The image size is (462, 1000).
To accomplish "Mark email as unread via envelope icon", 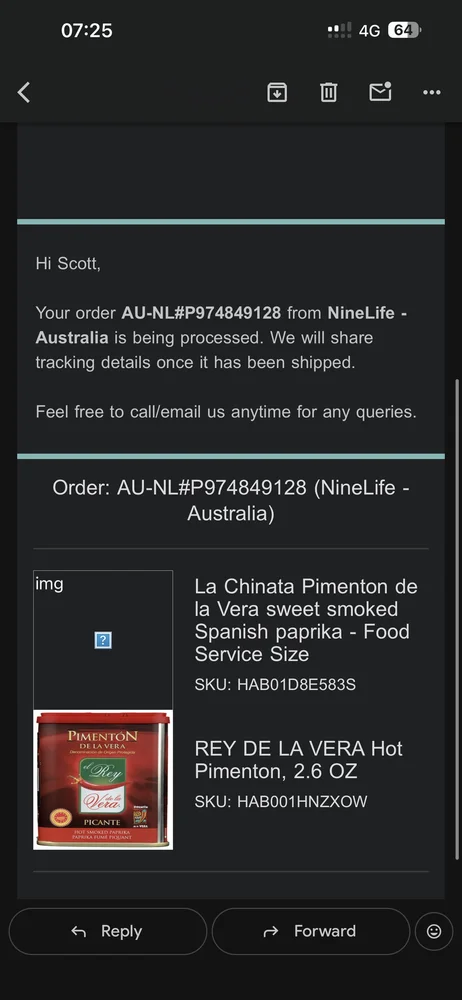I will [380, 92].
